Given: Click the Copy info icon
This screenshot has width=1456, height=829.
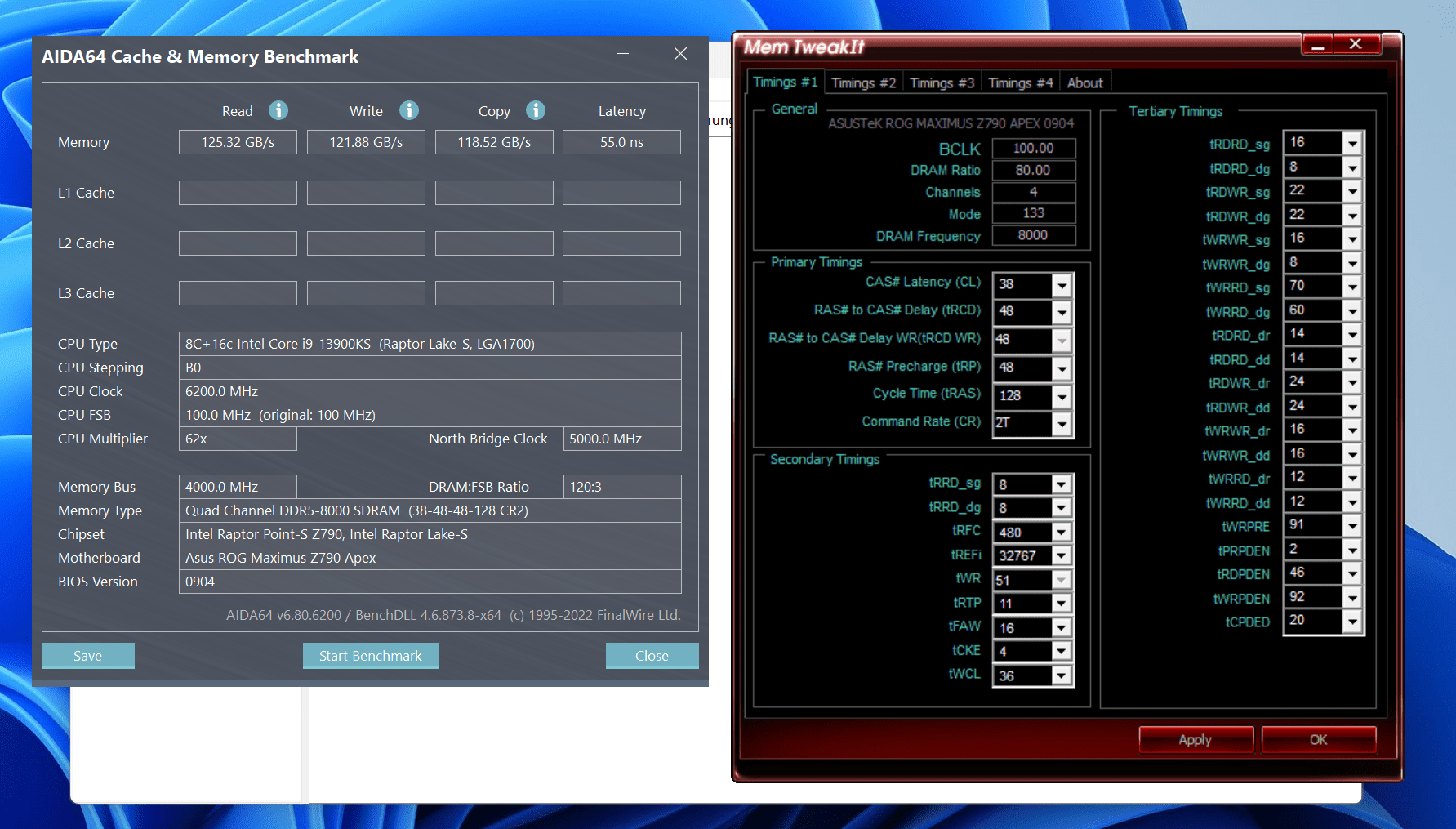Looking at the screenshot, I should click(x=536, y=110).
